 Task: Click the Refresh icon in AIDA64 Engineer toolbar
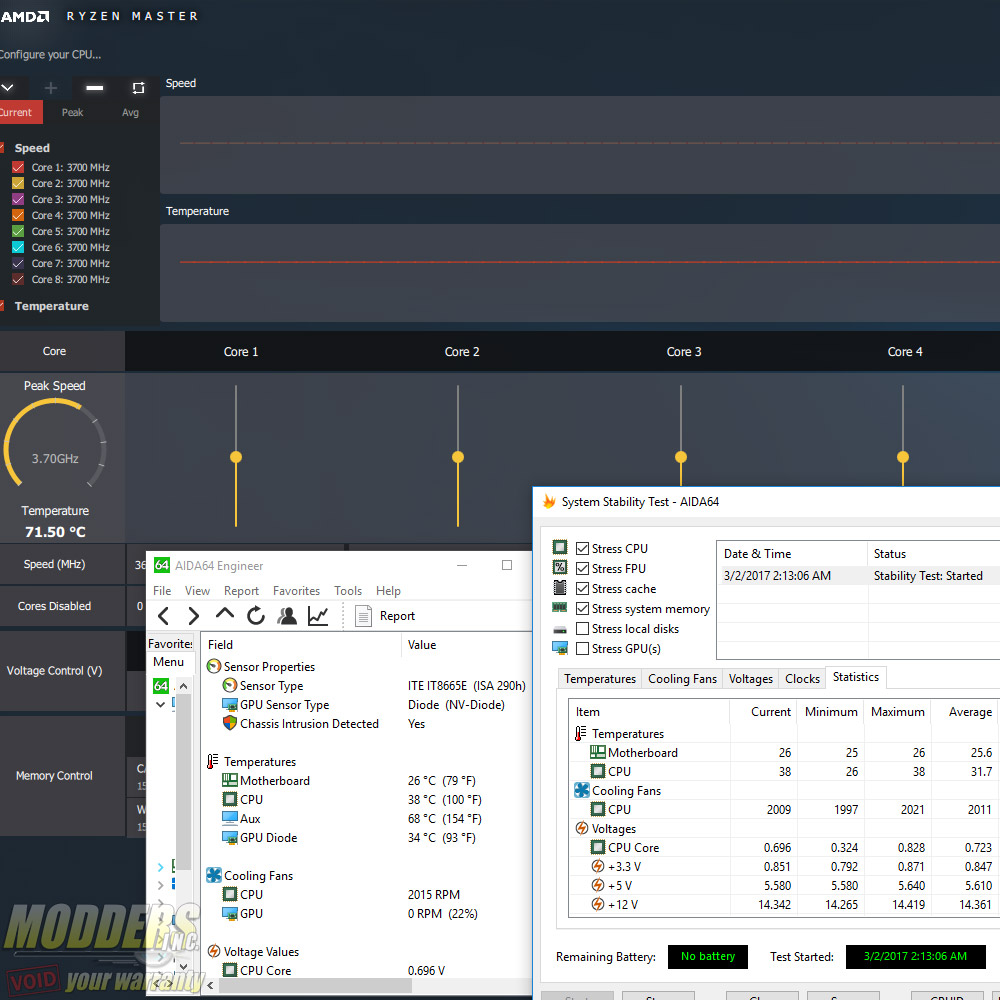point(256,615)
